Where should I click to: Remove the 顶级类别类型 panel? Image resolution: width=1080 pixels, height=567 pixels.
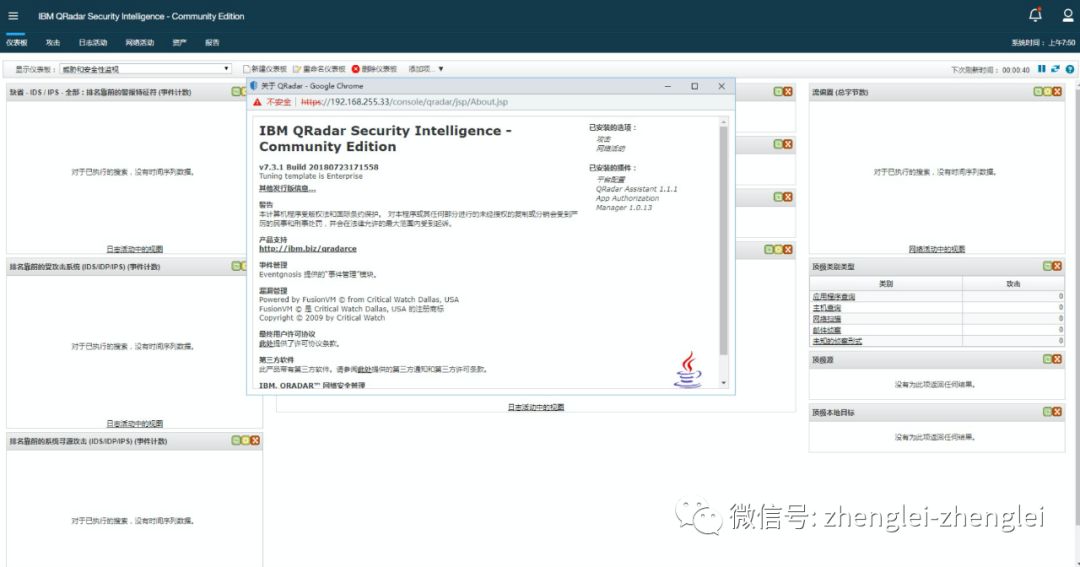tap(1057, 266)
